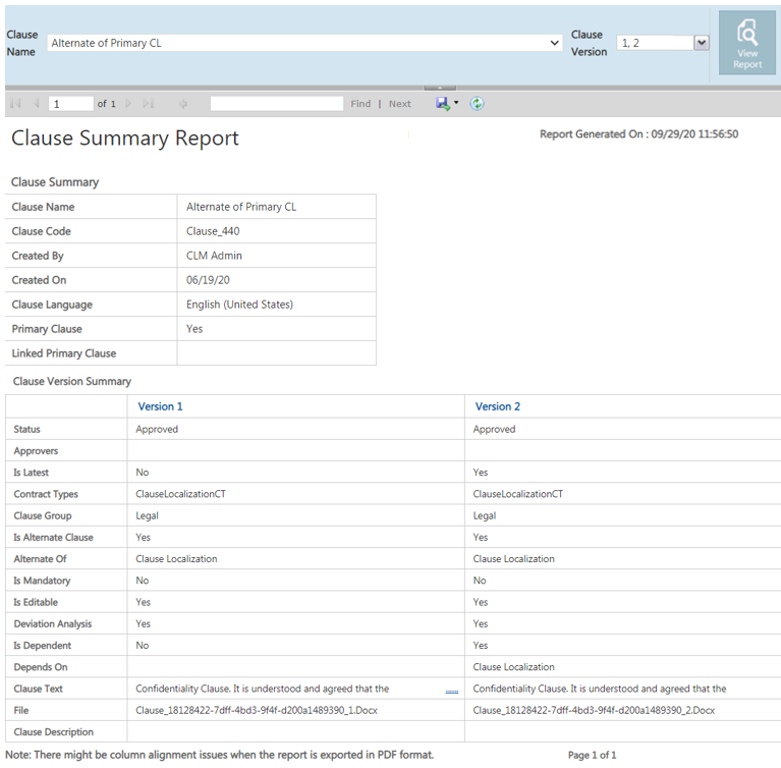The image size is (781, 768).
Task: Click the Version 2 Docx file name
Action: pos(594,710)
